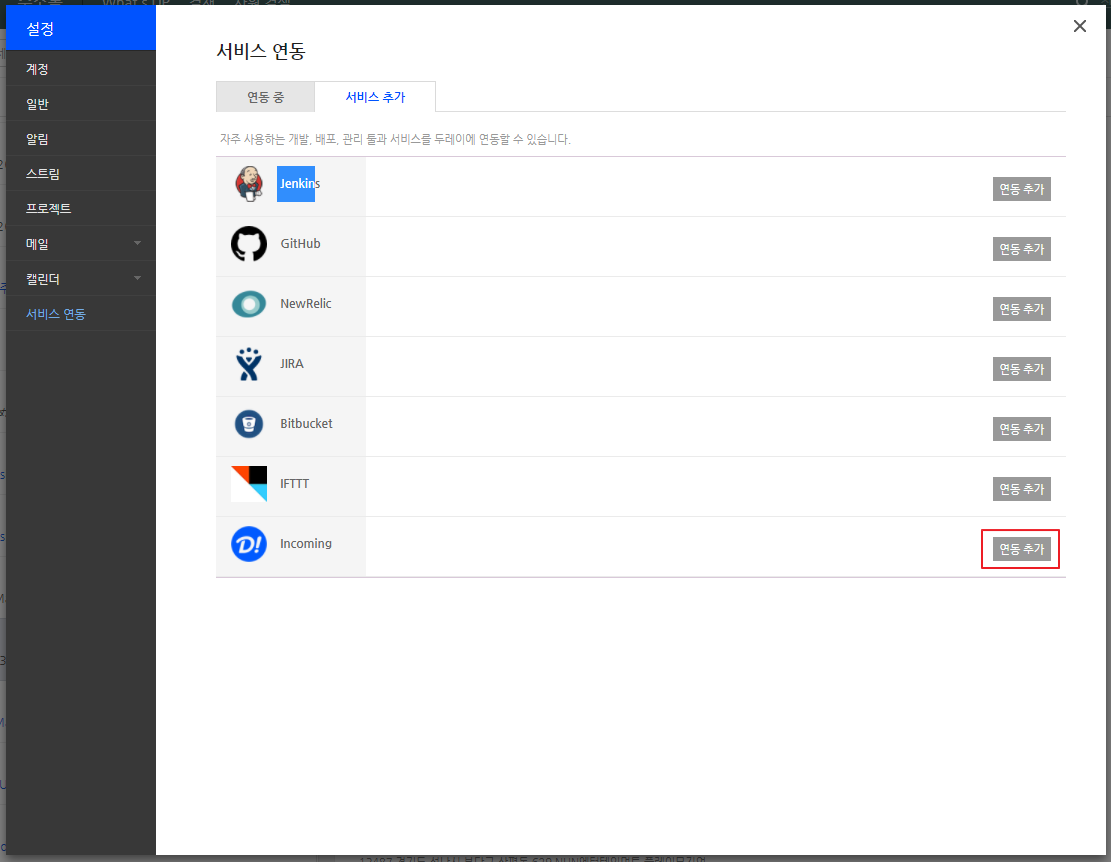Click the GitHub service name
Viewport: 1111px width, 862px height.
tap(300, 244)
